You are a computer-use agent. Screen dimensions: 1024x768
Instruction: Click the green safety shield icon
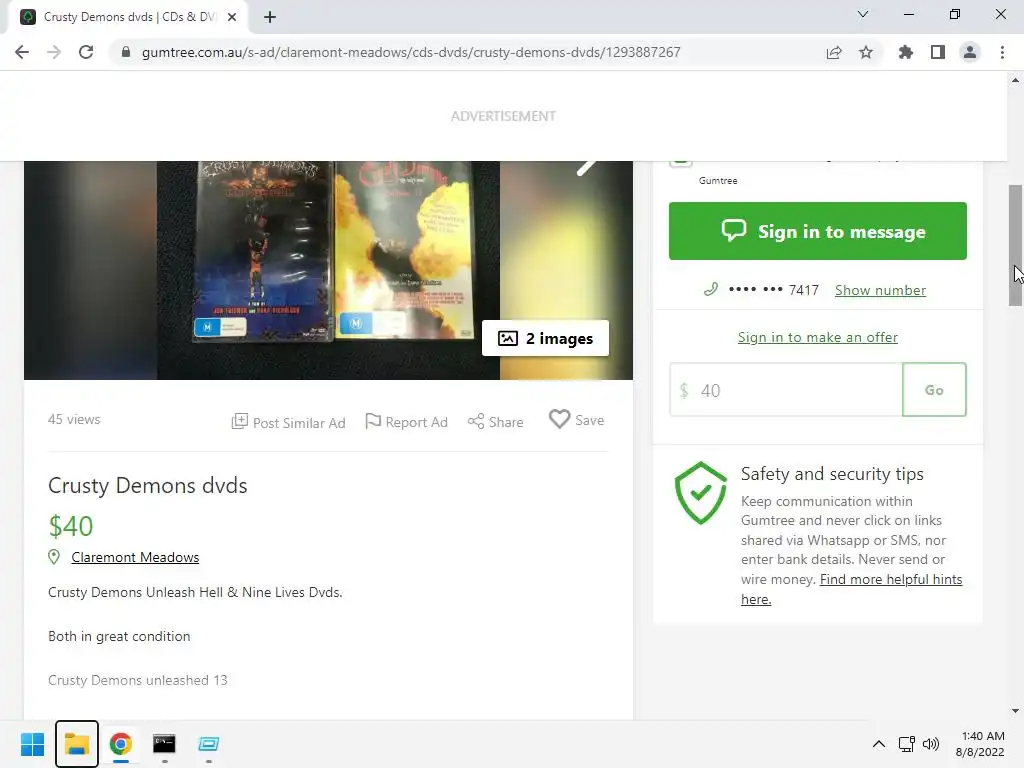click(x=701, y=493)
